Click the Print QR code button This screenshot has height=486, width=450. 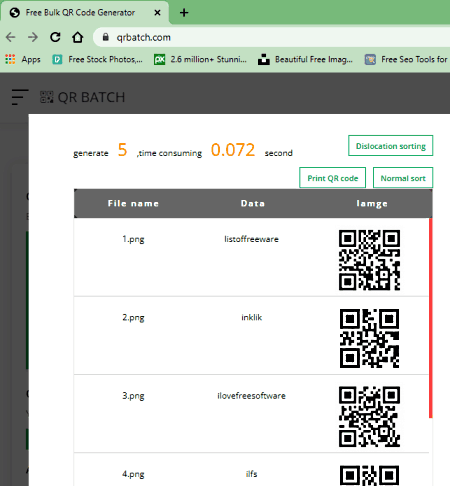click(x=332, y=178)
